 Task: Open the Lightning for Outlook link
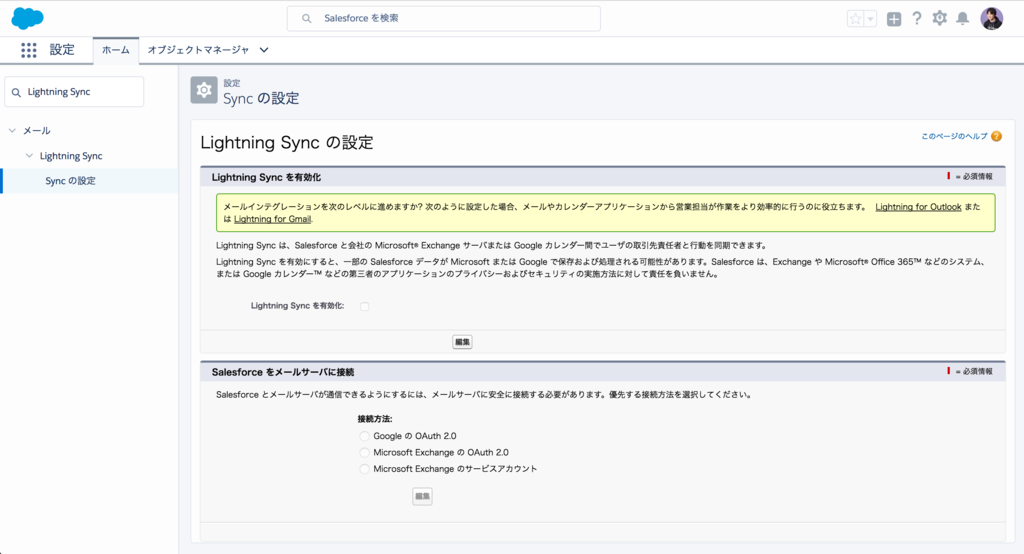pos(918,207)
